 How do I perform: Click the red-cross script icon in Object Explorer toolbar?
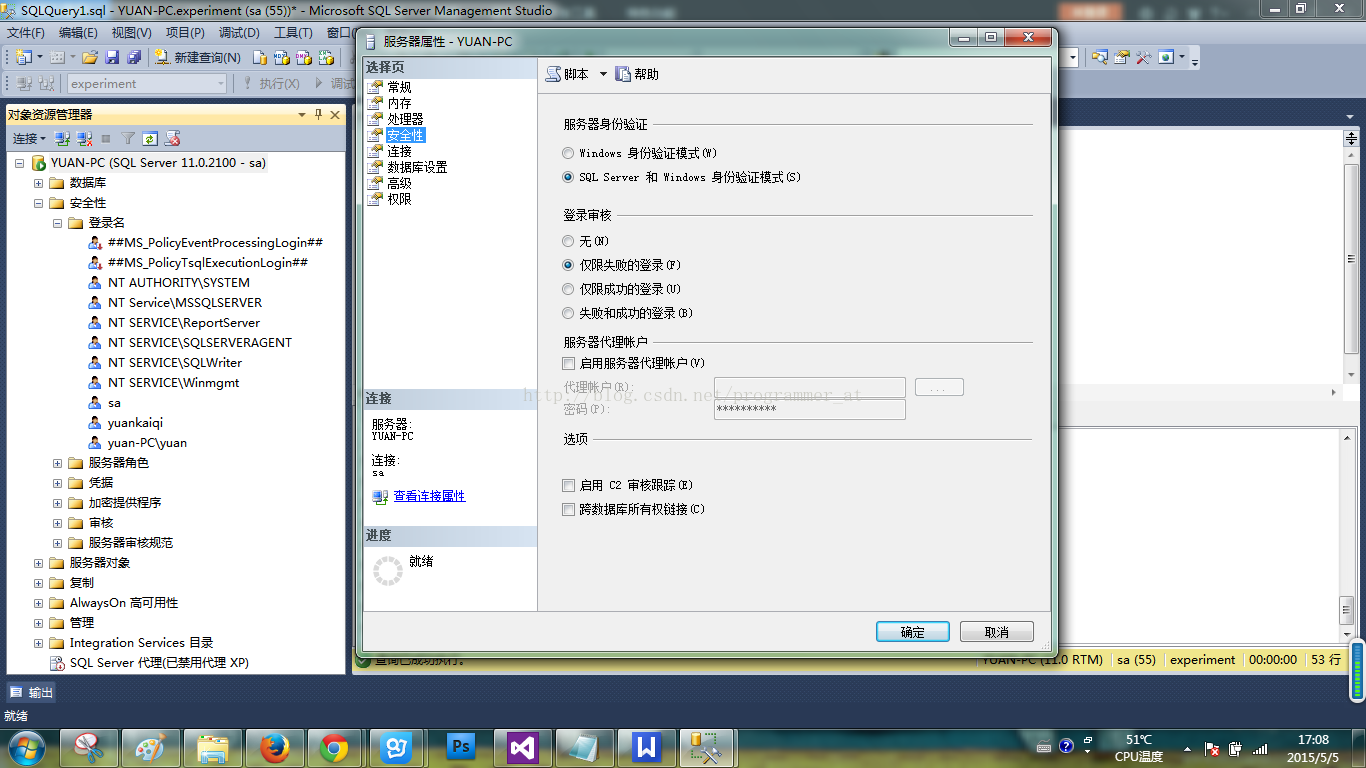click(x=172, y=138)
